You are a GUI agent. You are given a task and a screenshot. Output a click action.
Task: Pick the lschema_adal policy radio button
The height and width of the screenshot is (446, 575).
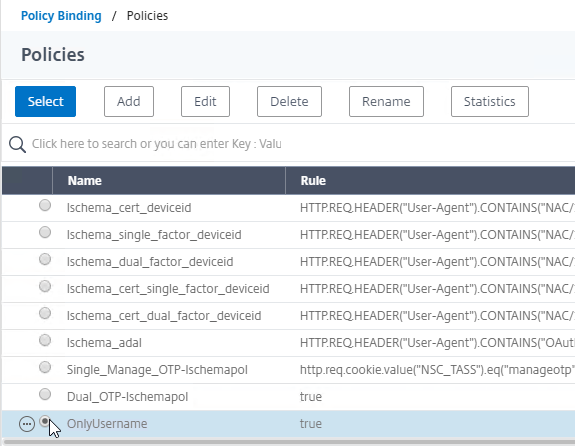coord(45,340)
